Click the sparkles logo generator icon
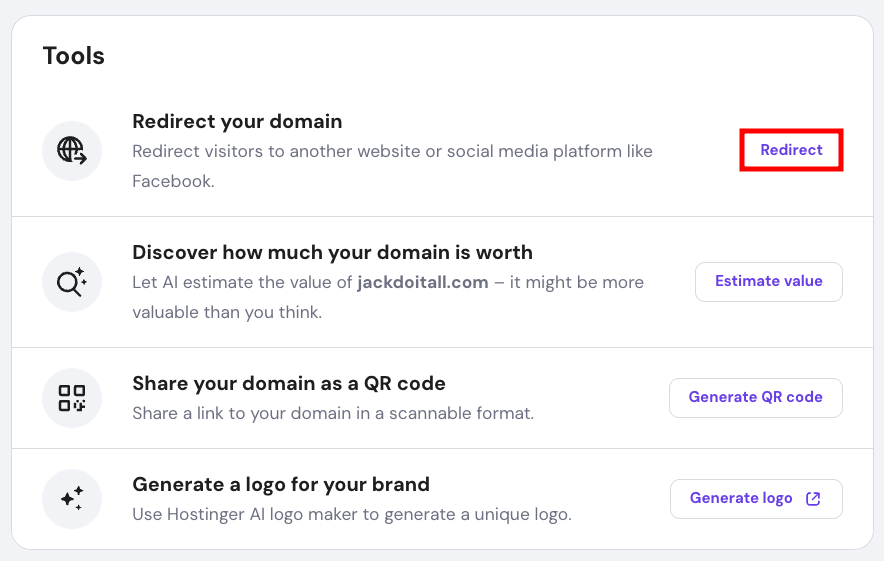The width and height of the screenshot is (884, 561). click(72, 499)
